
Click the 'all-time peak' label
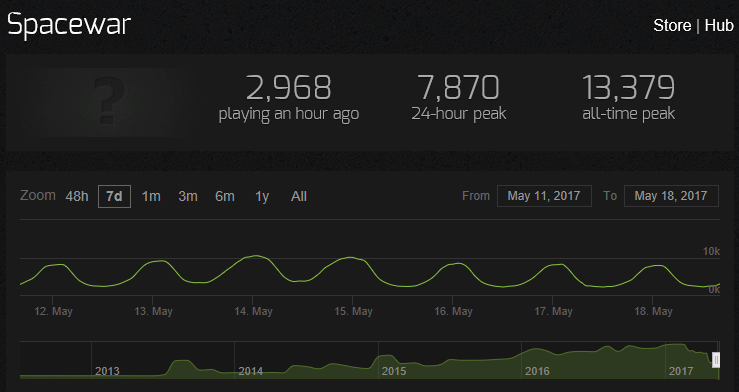coord(629,114)
